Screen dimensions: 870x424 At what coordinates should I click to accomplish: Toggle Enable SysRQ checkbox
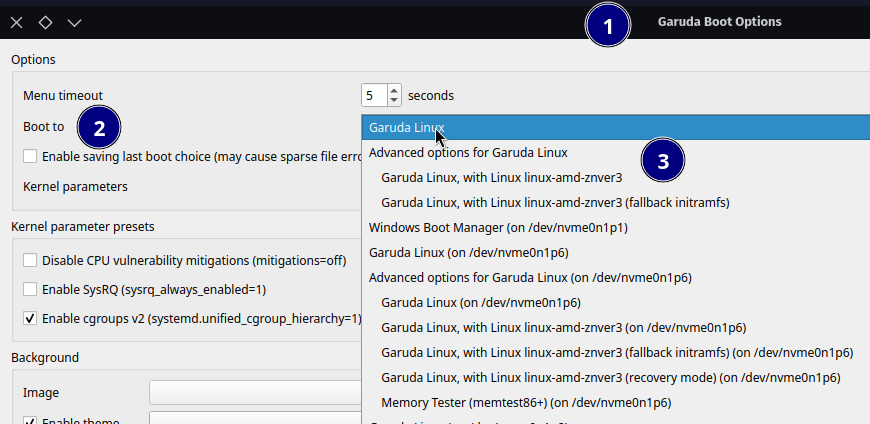pos(30,290)
